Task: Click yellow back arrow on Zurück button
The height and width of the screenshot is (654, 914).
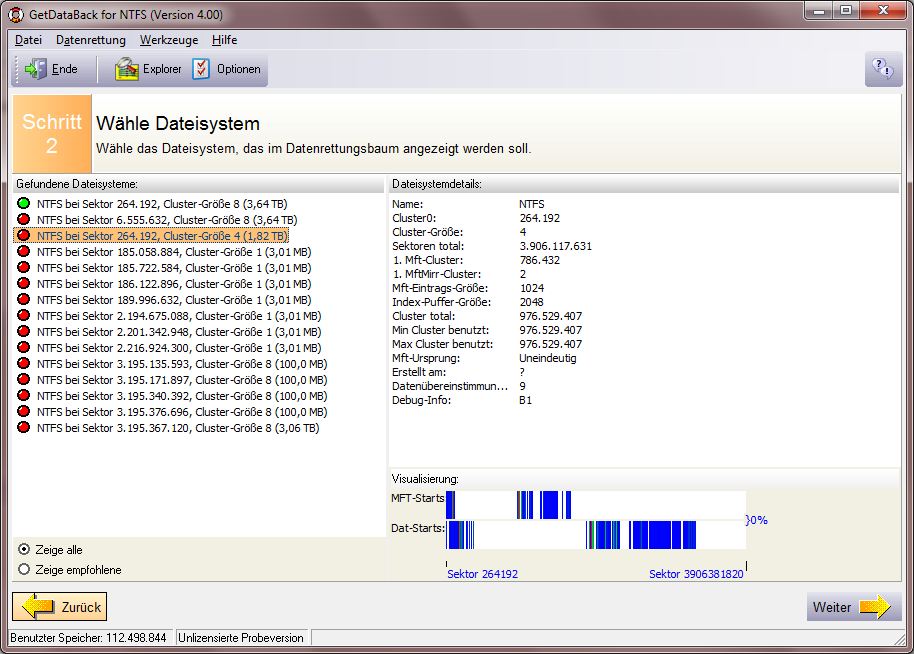Action: pyautogui.click(x=38, y=606)
